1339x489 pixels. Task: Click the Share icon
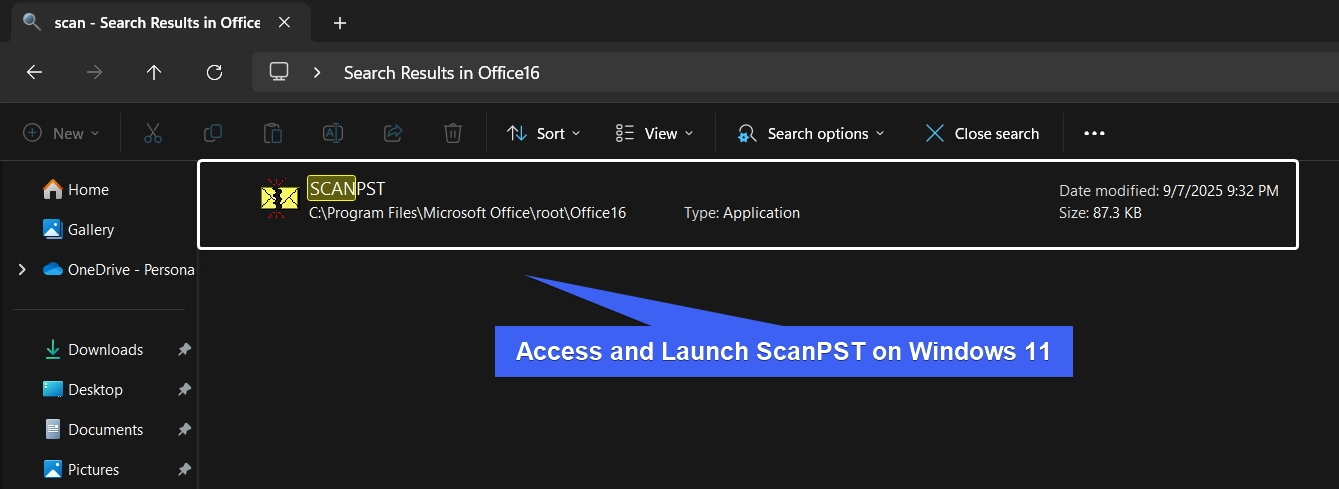tap(393, 133)
